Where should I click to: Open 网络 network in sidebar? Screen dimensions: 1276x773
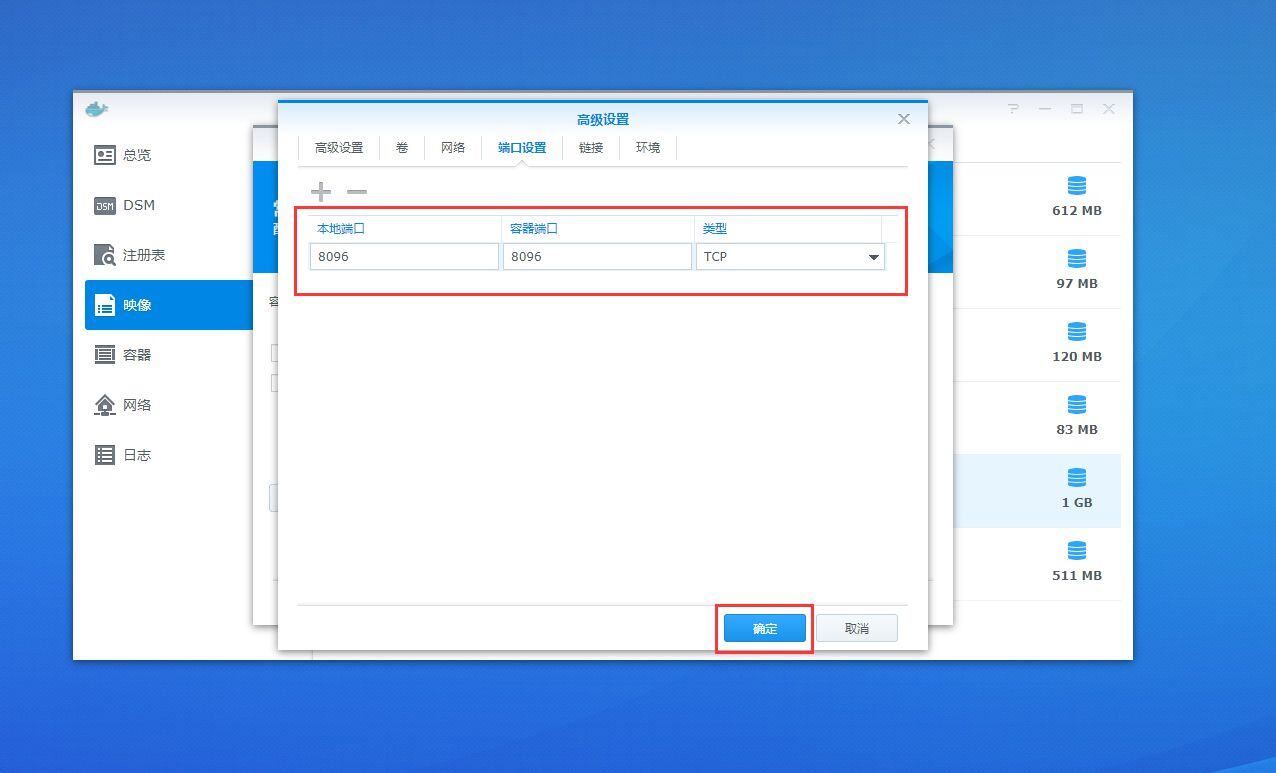click(136, 405)
